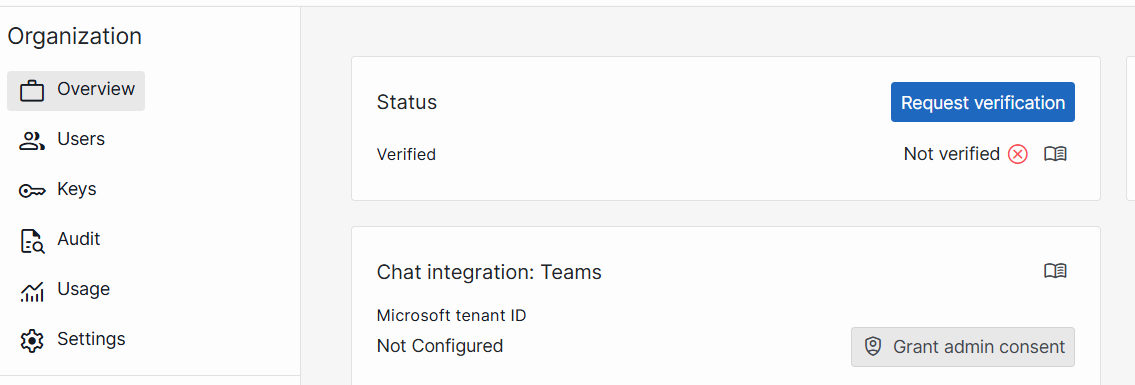This screenshot has width=1135, height=385.
Task: Open the Keys page
Action: coord(77,189)
